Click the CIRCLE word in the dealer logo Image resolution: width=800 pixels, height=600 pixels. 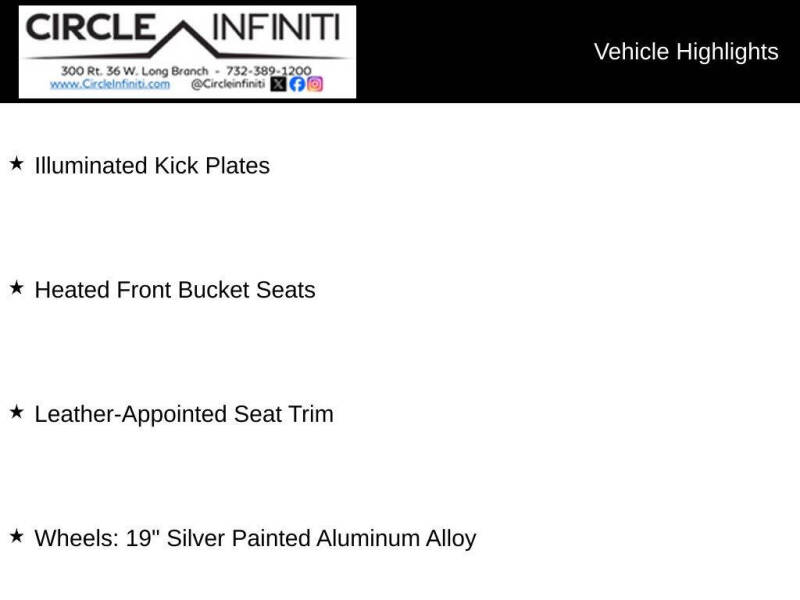pos(90,27)
